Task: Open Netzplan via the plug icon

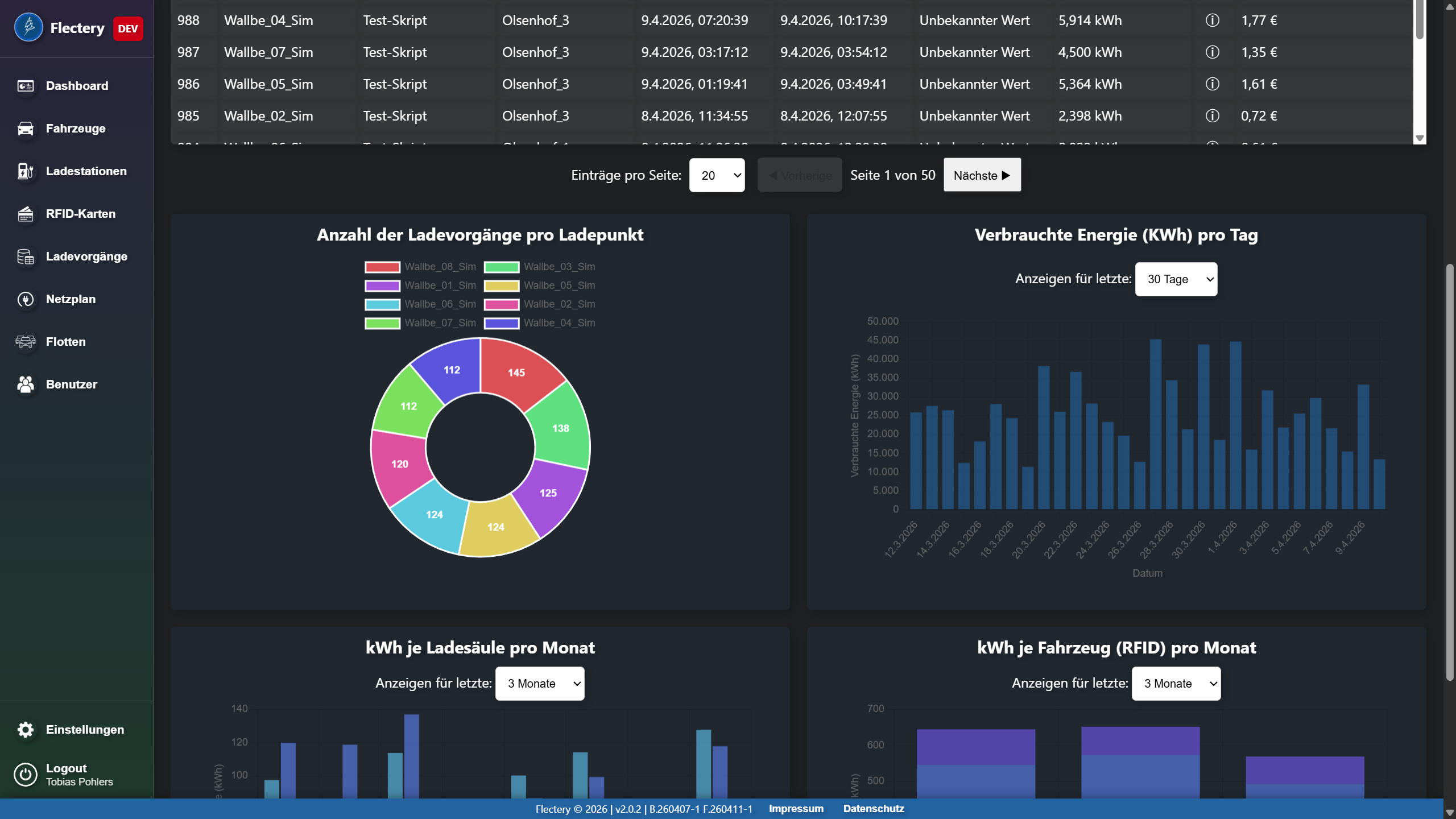Action: tap(26, 299)
